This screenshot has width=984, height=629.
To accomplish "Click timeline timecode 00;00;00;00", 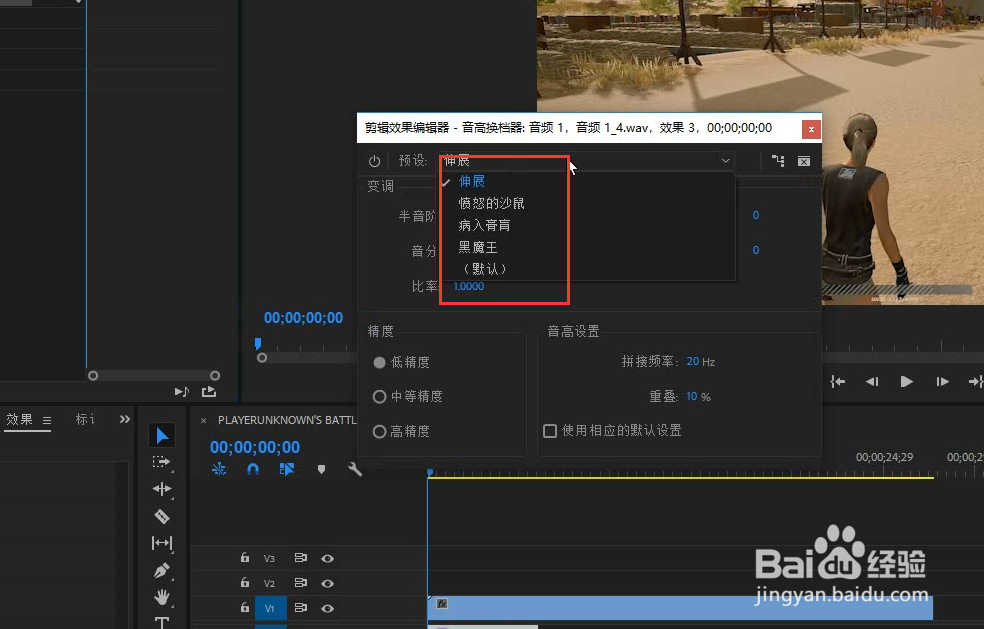I will [x=255, y=447].
